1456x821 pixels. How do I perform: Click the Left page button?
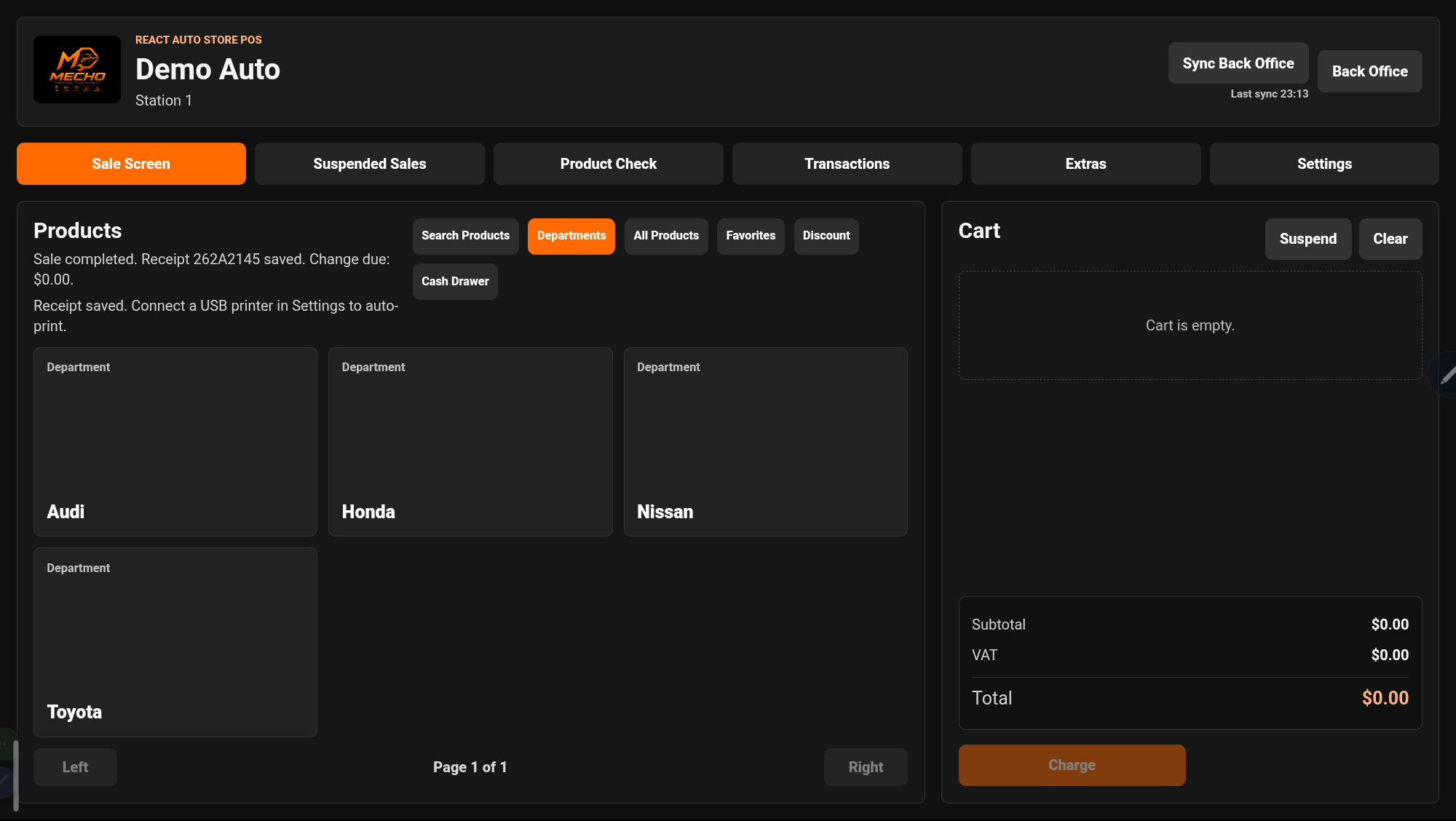(x=75, y=767)
